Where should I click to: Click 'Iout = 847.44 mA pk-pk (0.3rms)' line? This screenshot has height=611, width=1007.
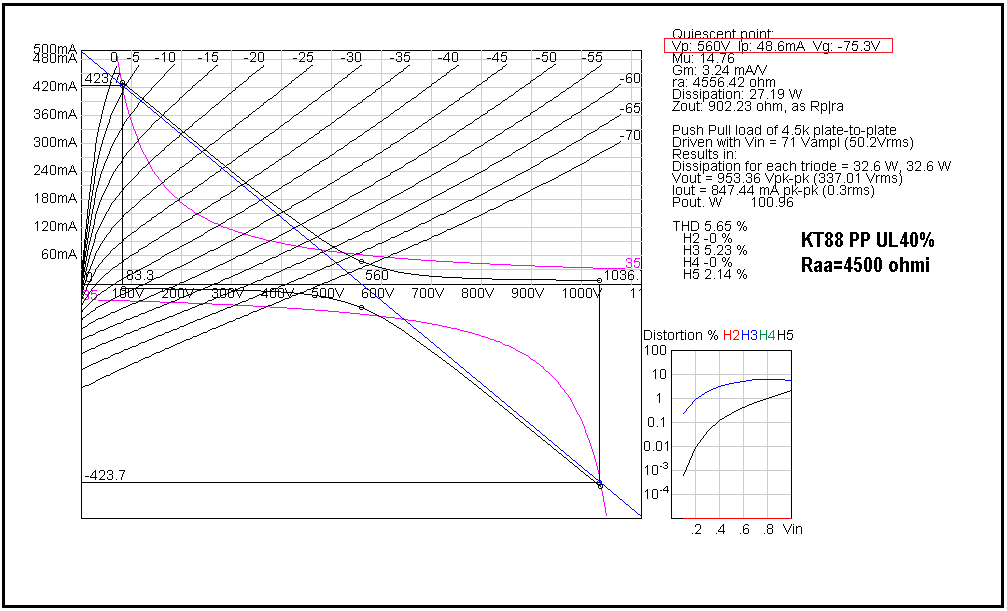coord(773,191)
